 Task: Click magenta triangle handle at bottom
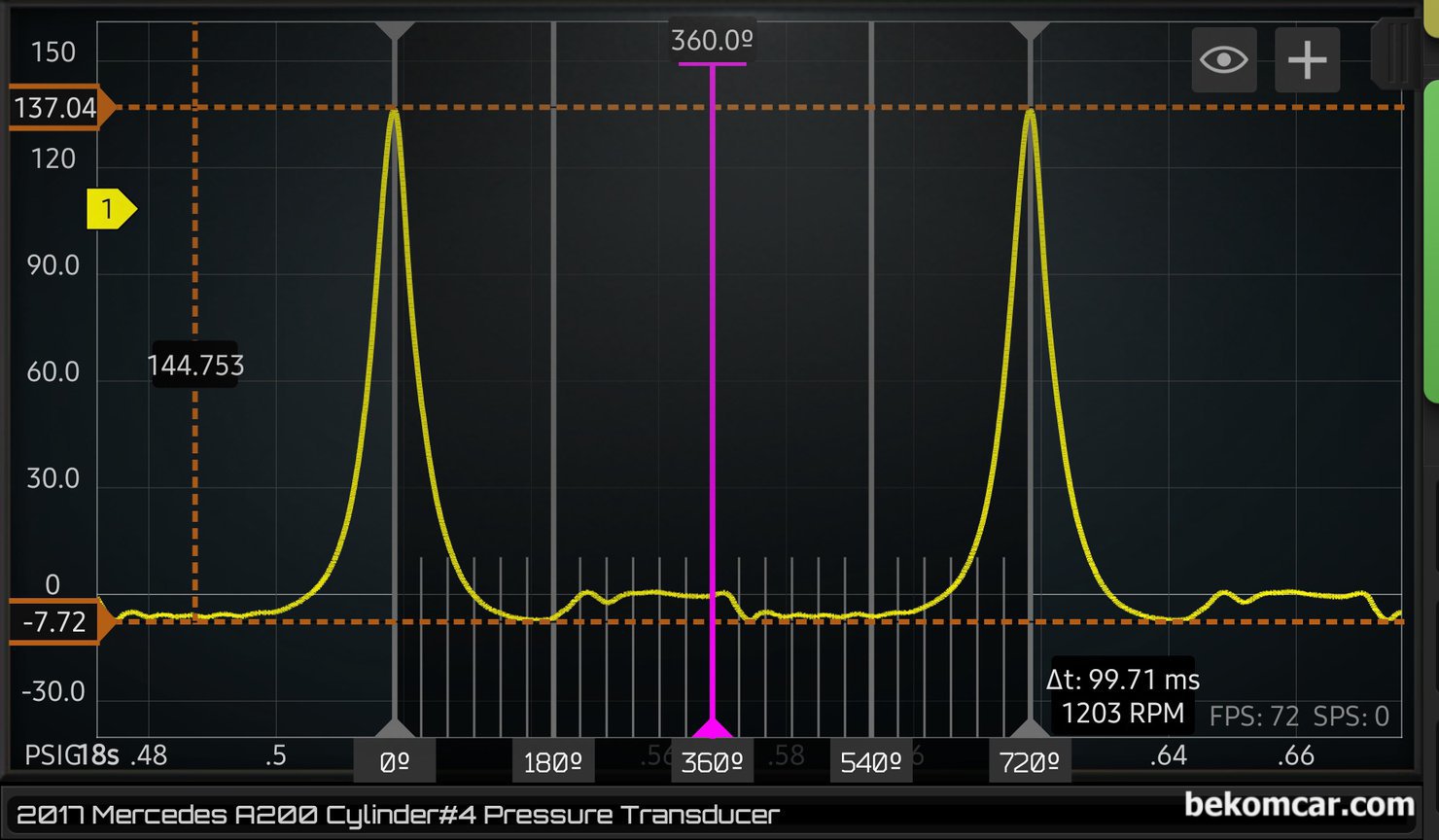click(x=712, y=729)
